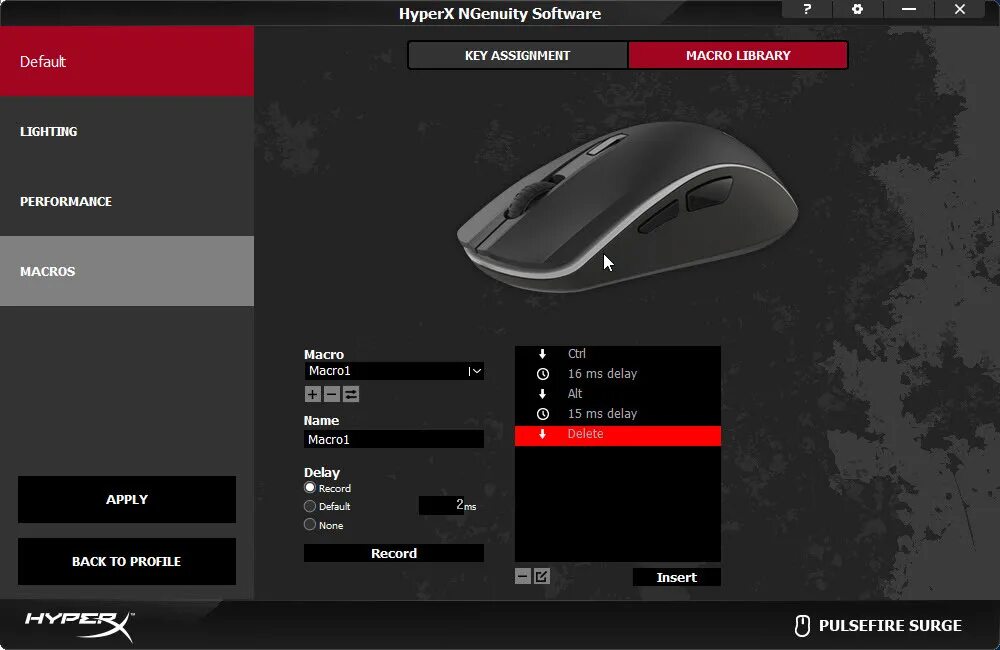Click Back to Profile button
Viewport: 1000px width, 650px height.
[127, 561]
